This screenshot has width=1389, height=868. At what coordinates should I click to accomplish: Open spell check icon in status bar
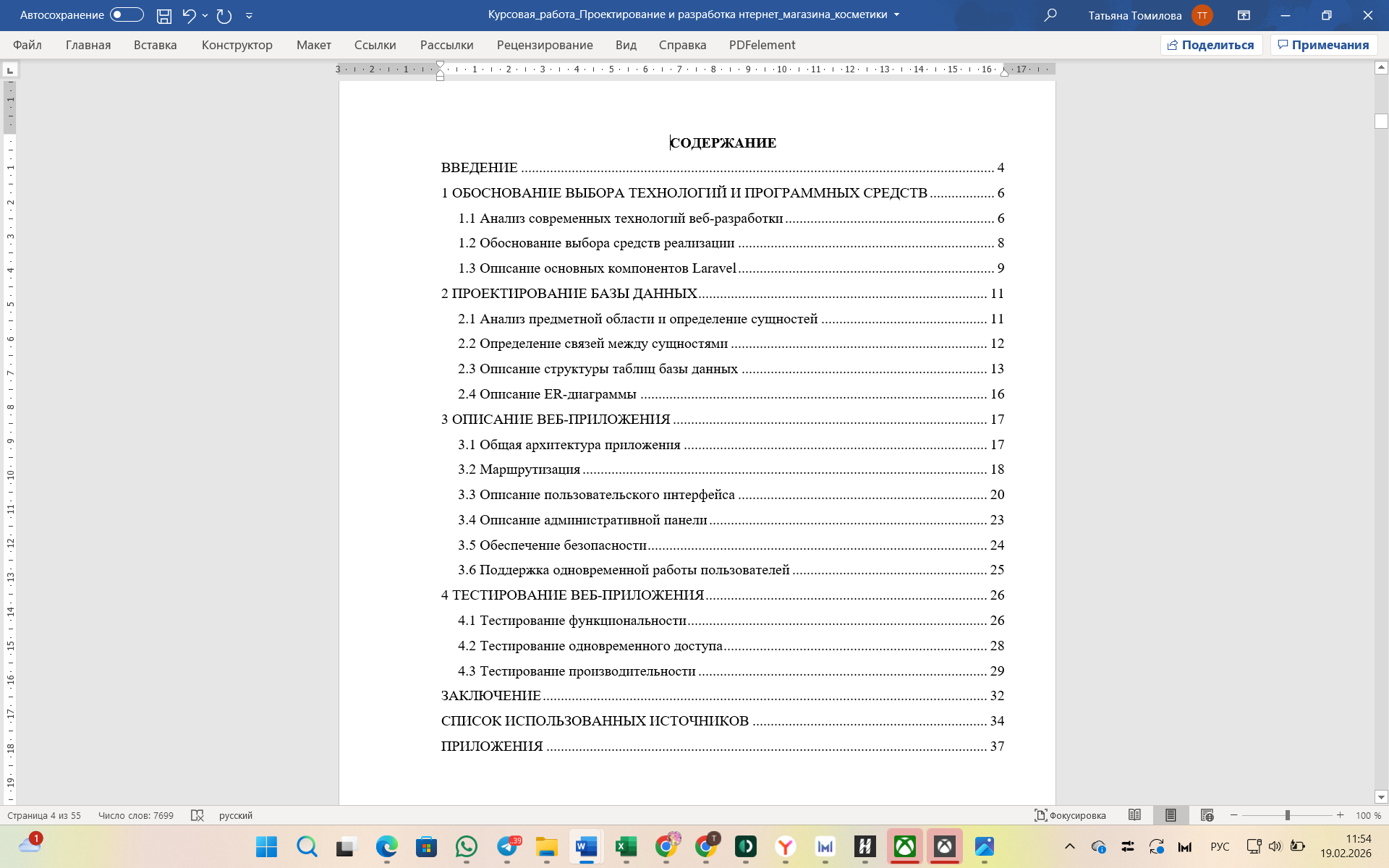pyautogui.click(x=197, y=815)
